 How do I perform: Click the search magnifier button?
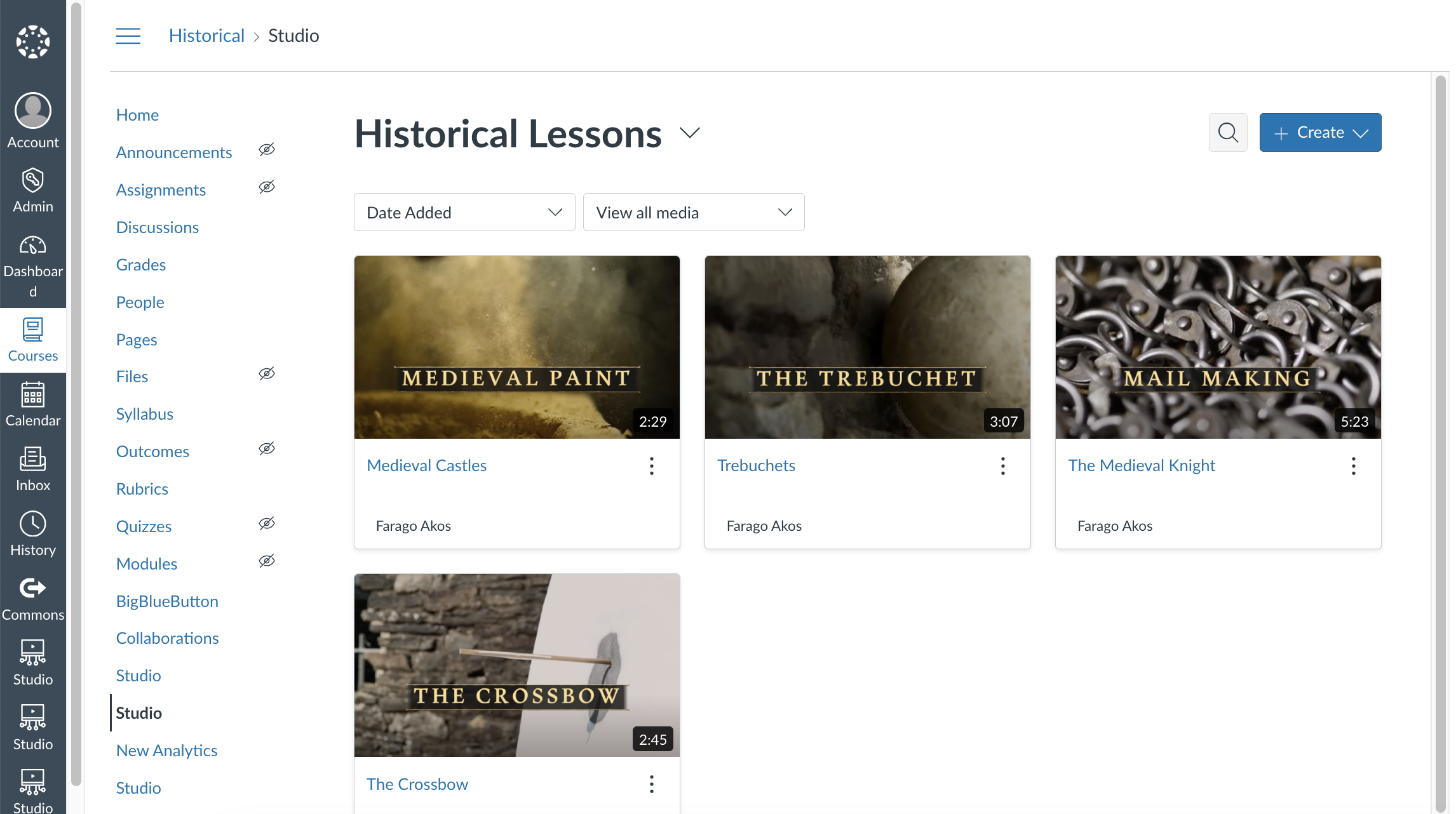(x=1227, y=133)
